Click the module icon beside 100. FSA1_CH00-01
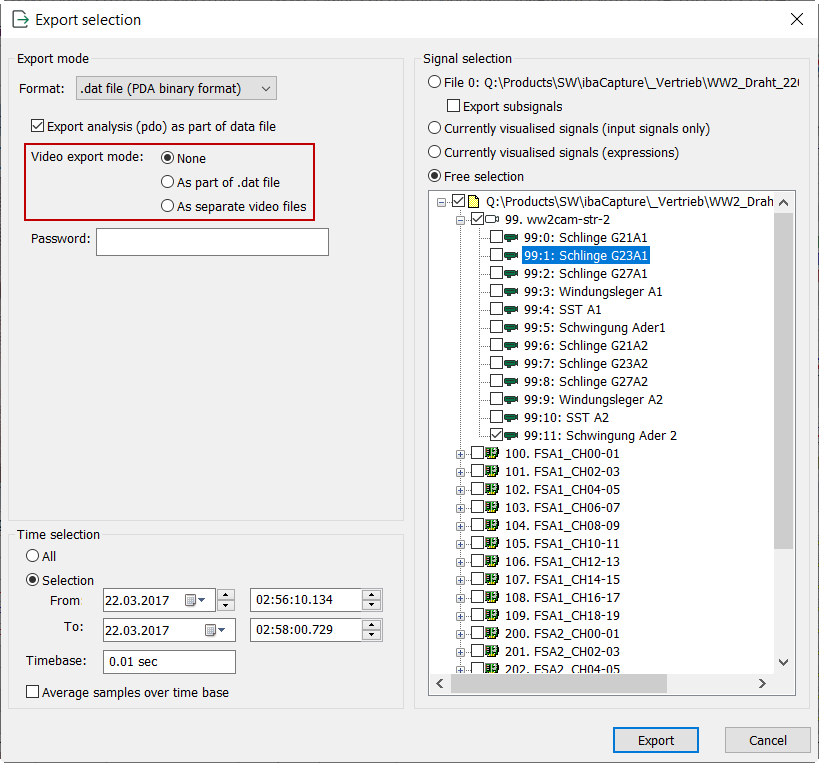Image resolution: width=819 pixels, height=763 pixels. pos(492,454)
